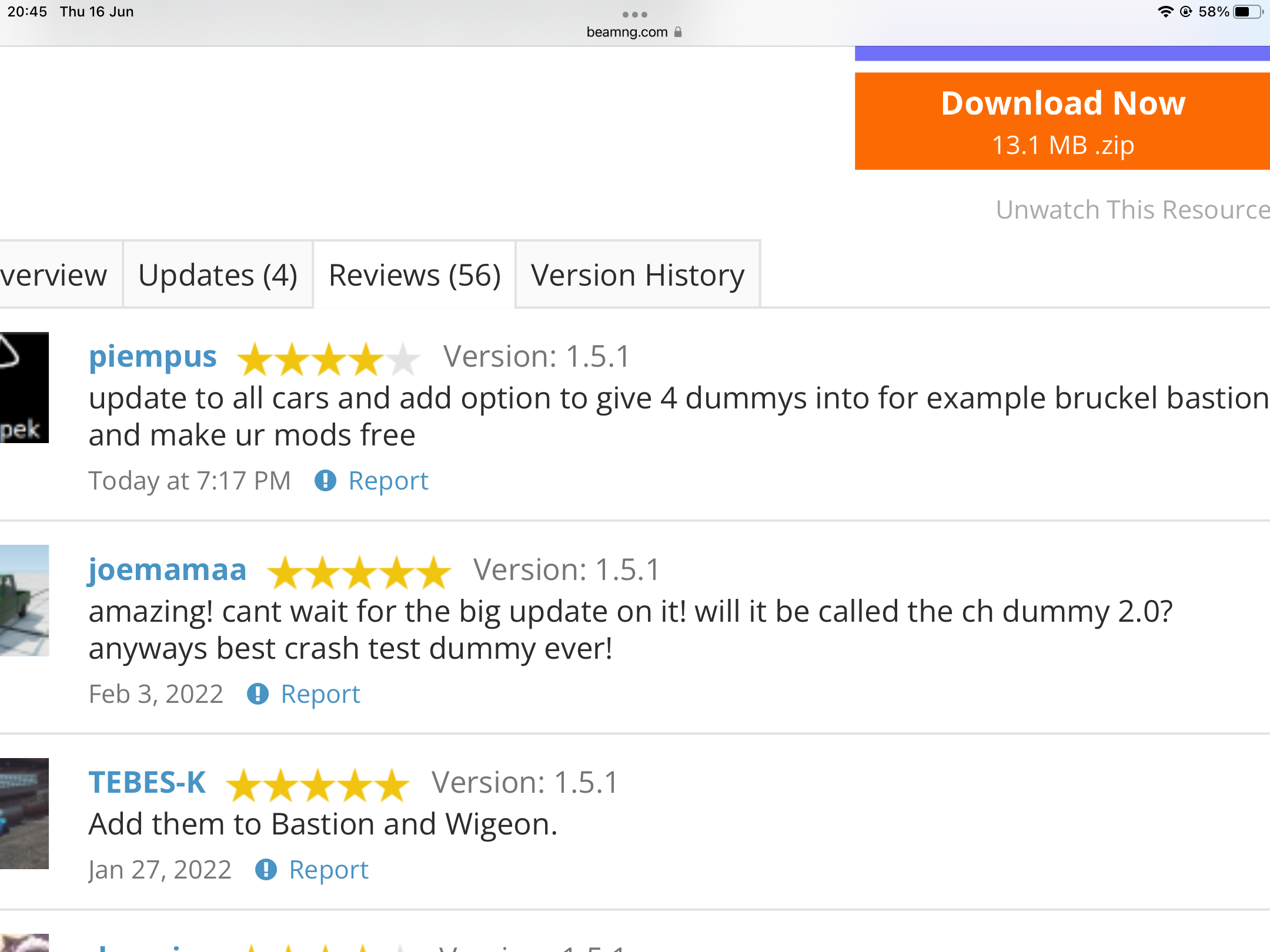The width and height of the screenshot is (1270, 952).
Task: Tap the beamng.com address bar
Action: [x=627, y=32]
